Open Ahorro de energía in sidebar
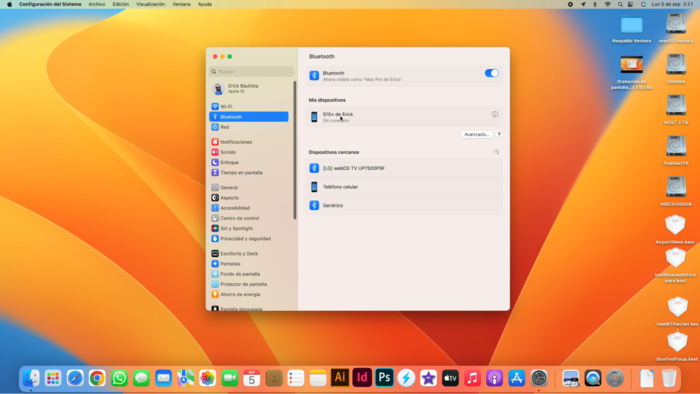 (249, 294)
